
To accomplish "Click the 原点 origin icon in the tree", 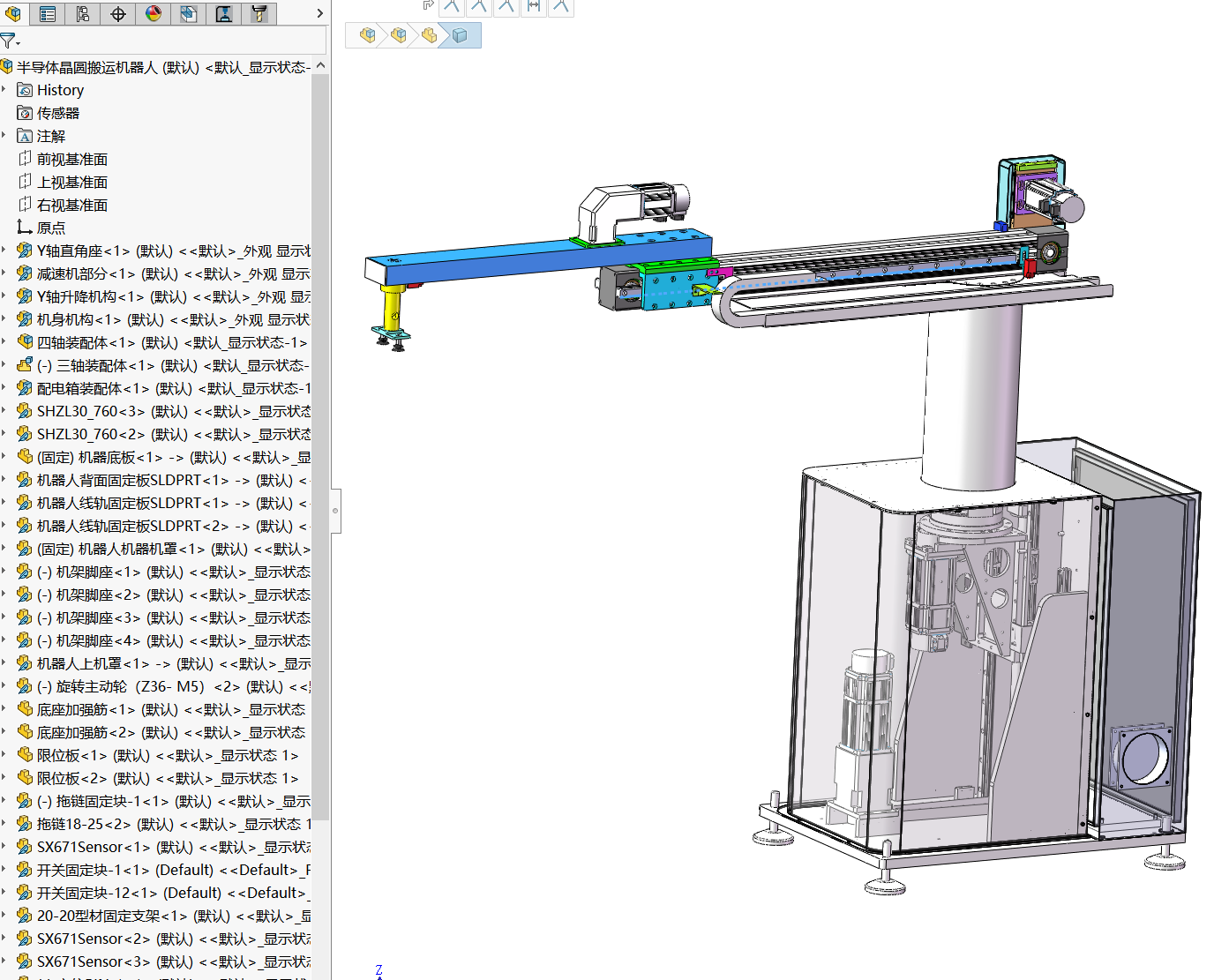I will tap(25, 228).
